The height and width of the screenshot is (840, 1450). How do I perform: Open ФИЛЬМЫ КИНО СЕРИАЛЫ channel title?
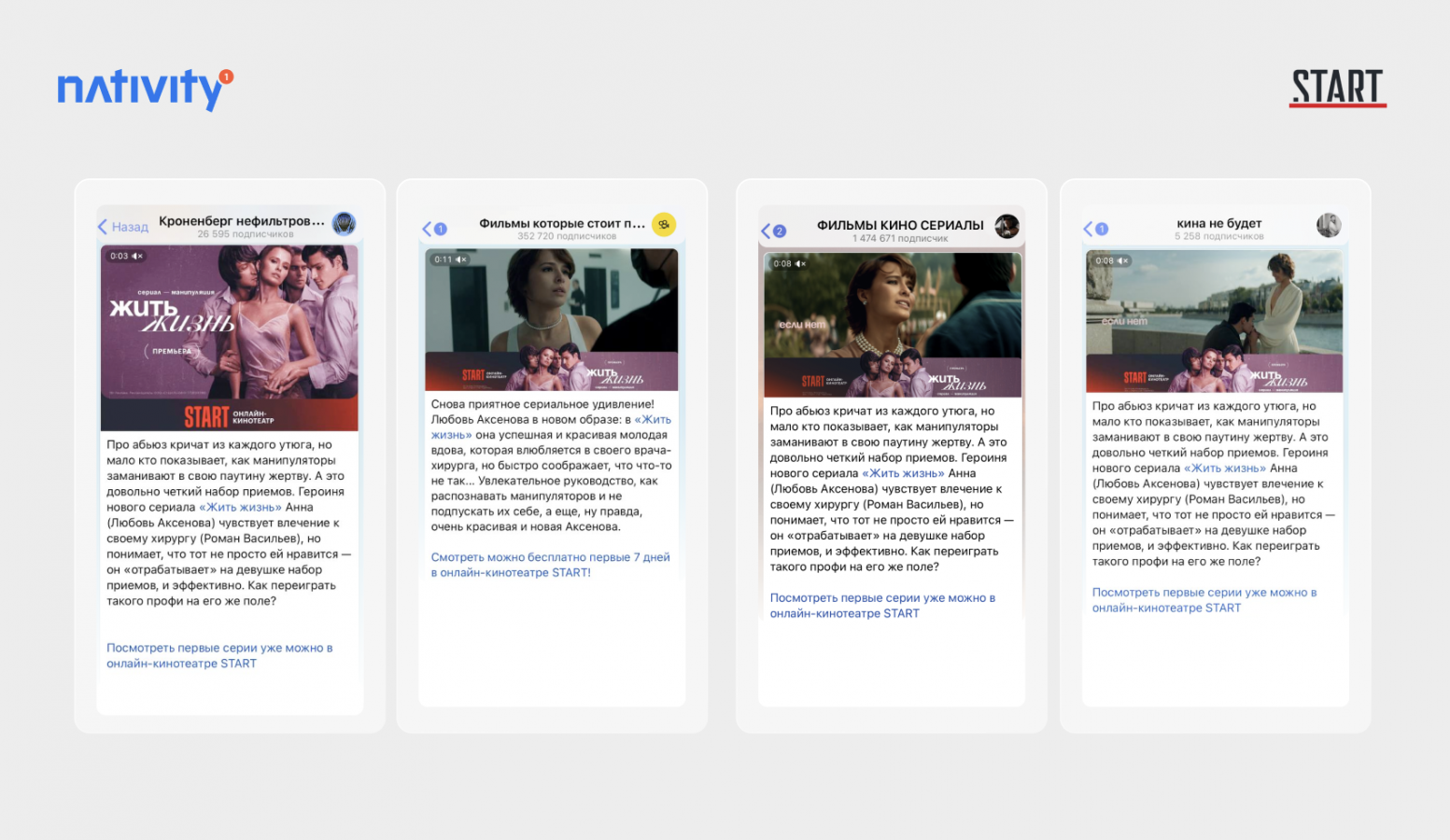pos(900,225)
